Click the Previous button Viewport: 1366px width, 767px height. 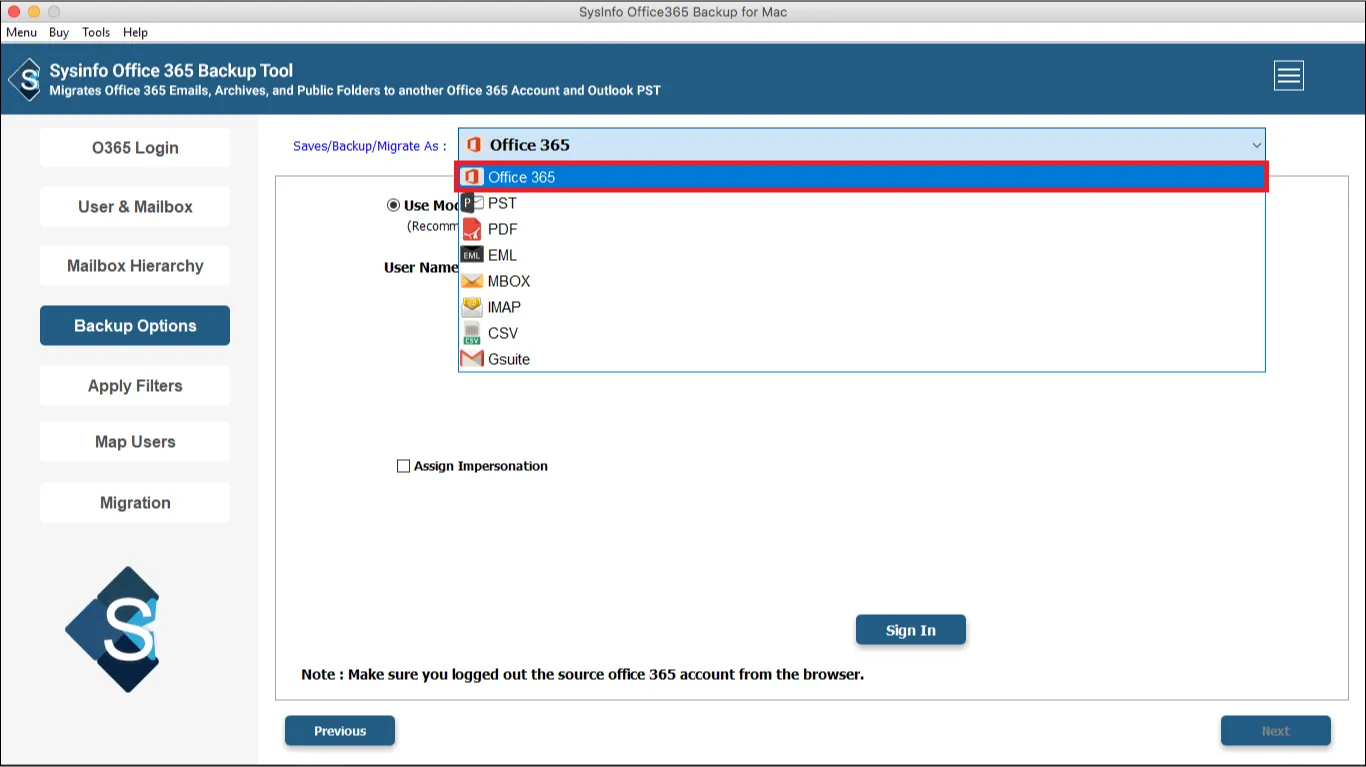point(340,731)
